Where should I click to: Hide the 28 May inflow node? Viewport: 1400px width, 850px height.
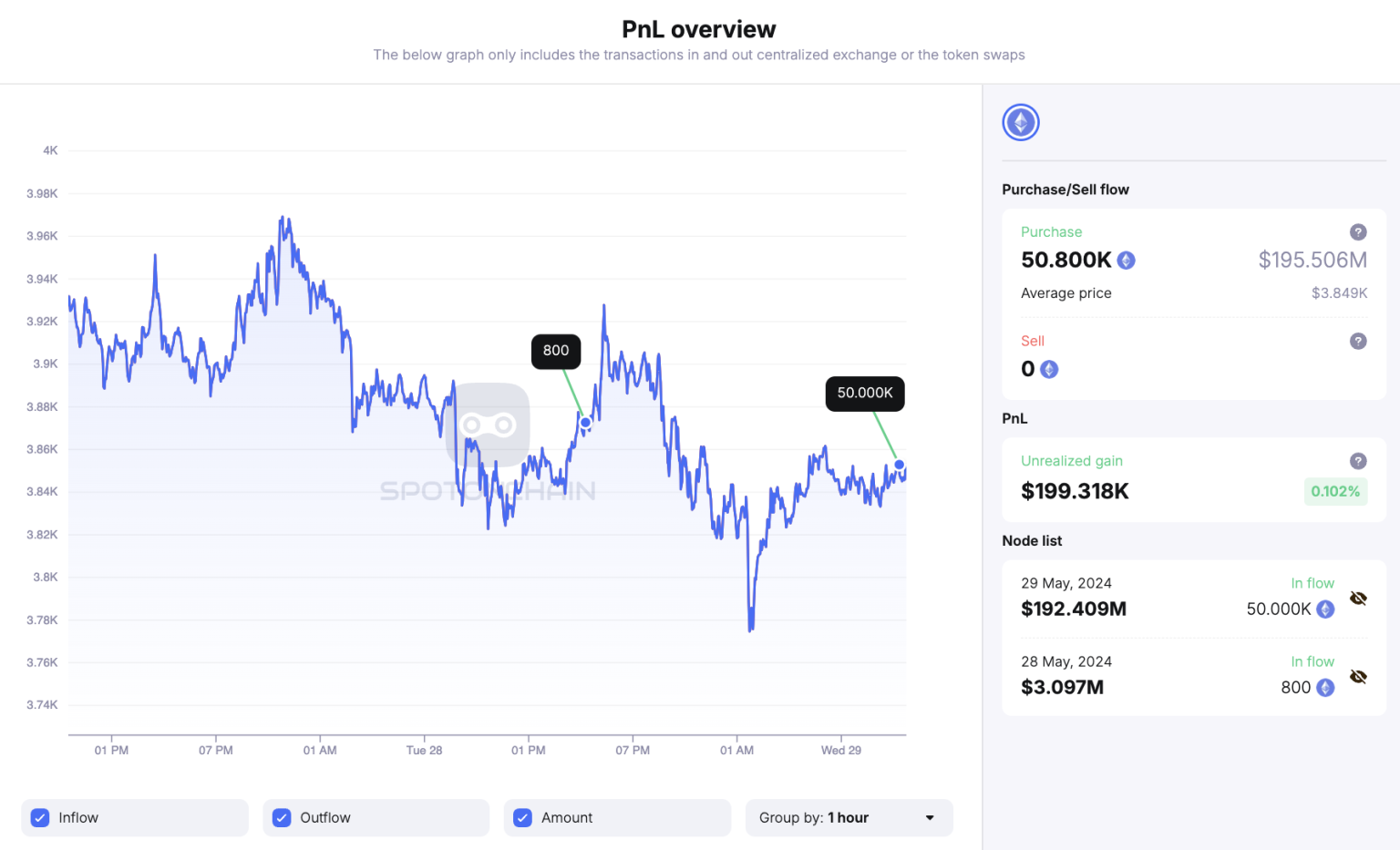coord(1358,677)
